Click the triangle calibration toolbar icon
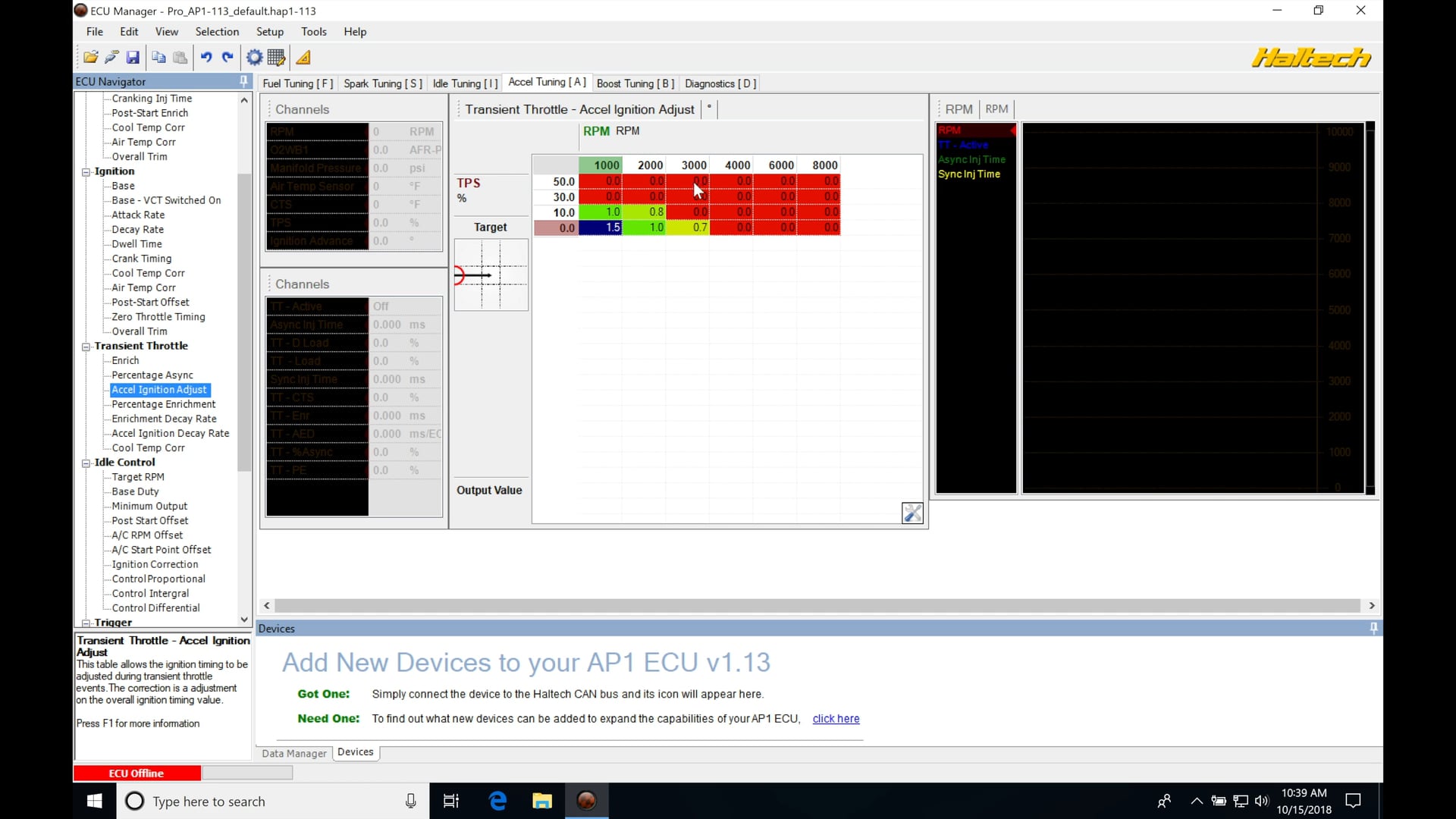Image resolution: width=1456 pixels, height=819 pixels. (303, 57)
